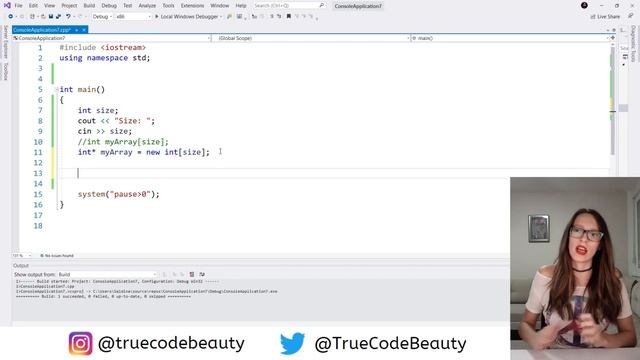
Task: Click the commented //int myArray[size]; line
Action: (x=123, y=142)
